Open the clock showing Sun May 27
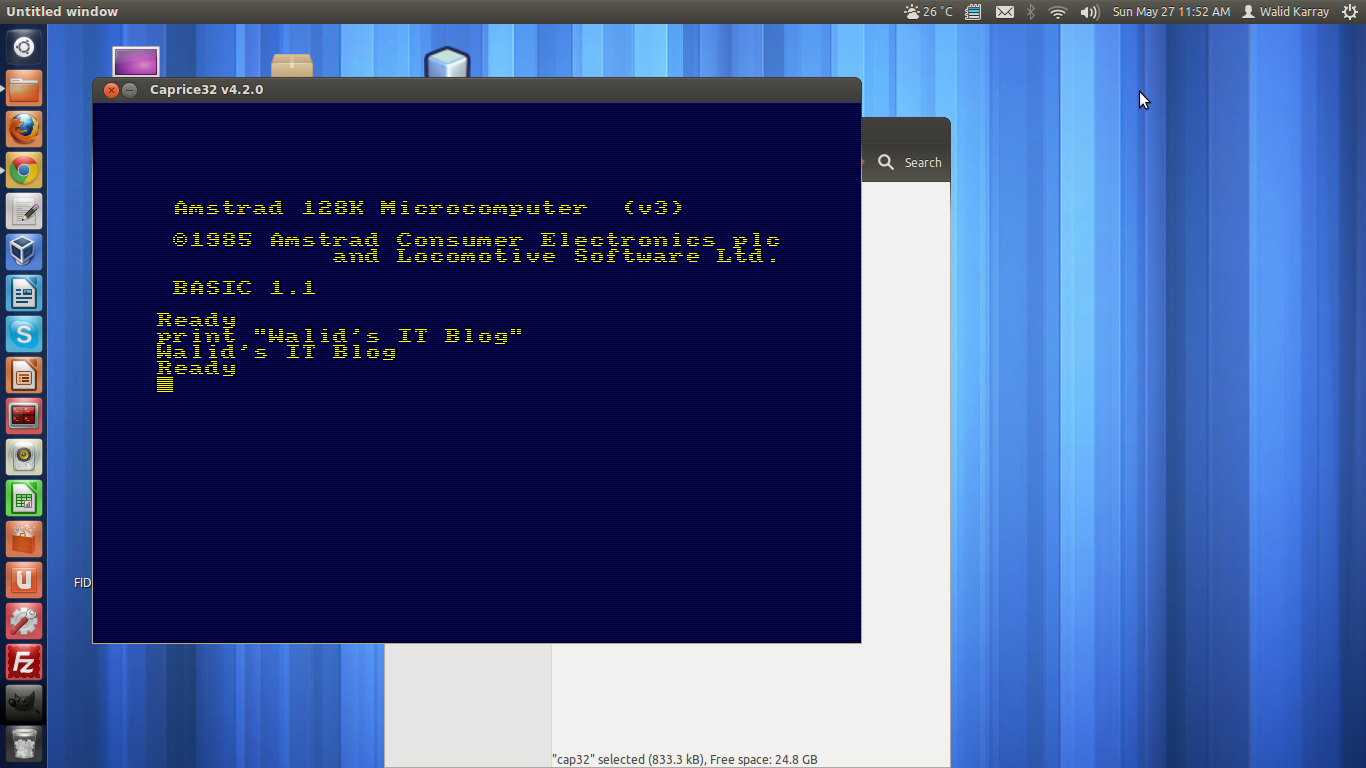 (1171, 12)
